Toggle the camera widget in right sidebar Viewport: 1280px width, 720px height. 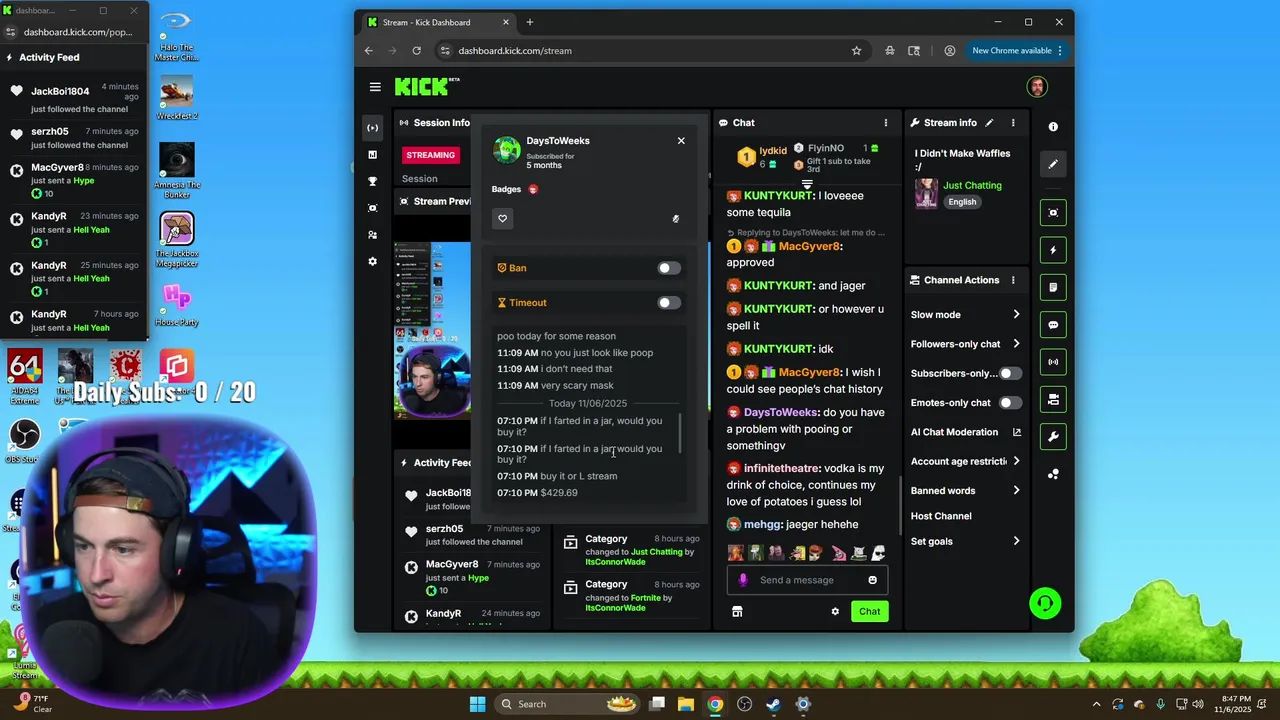coord(1053,400)
